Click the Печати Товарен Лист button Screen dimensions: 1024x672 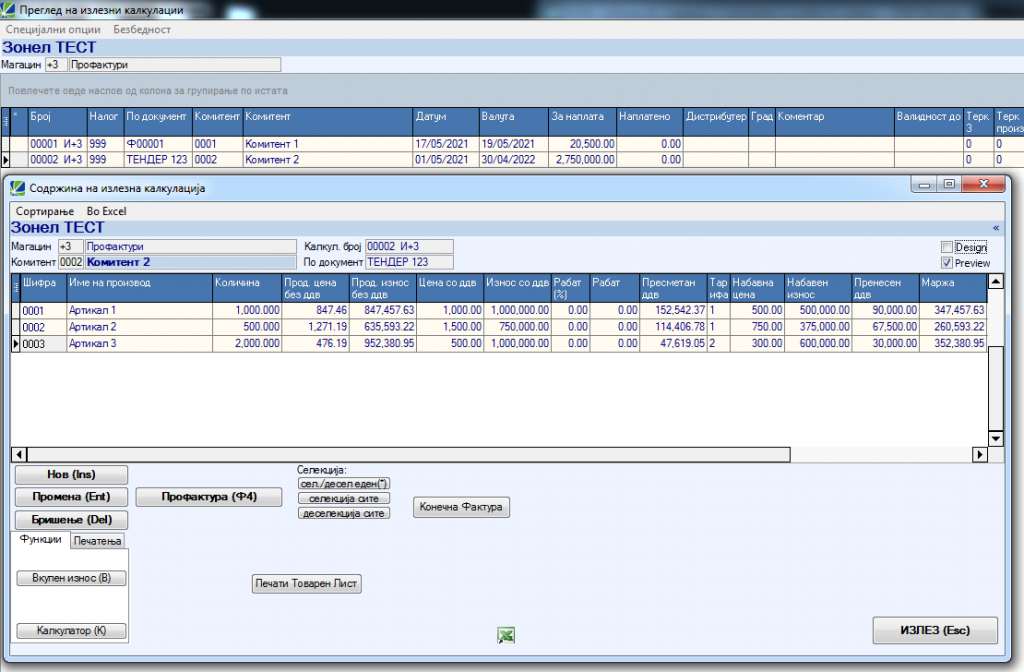click(306, 583)
